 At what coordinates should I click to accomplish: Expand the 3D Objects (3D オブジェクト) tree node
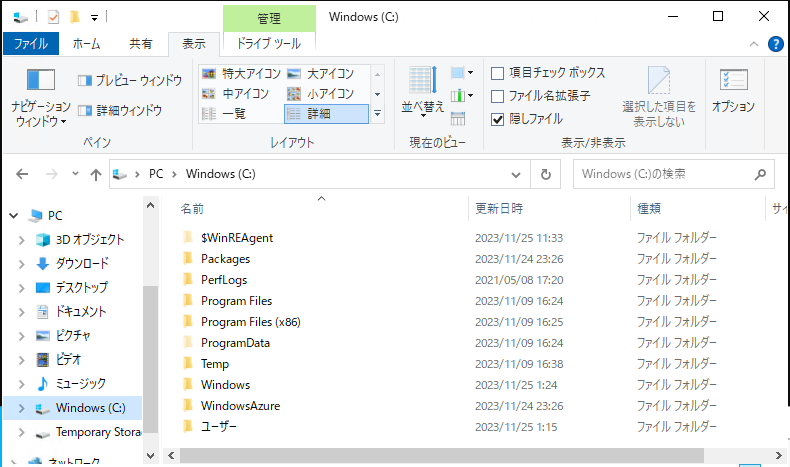21,240
